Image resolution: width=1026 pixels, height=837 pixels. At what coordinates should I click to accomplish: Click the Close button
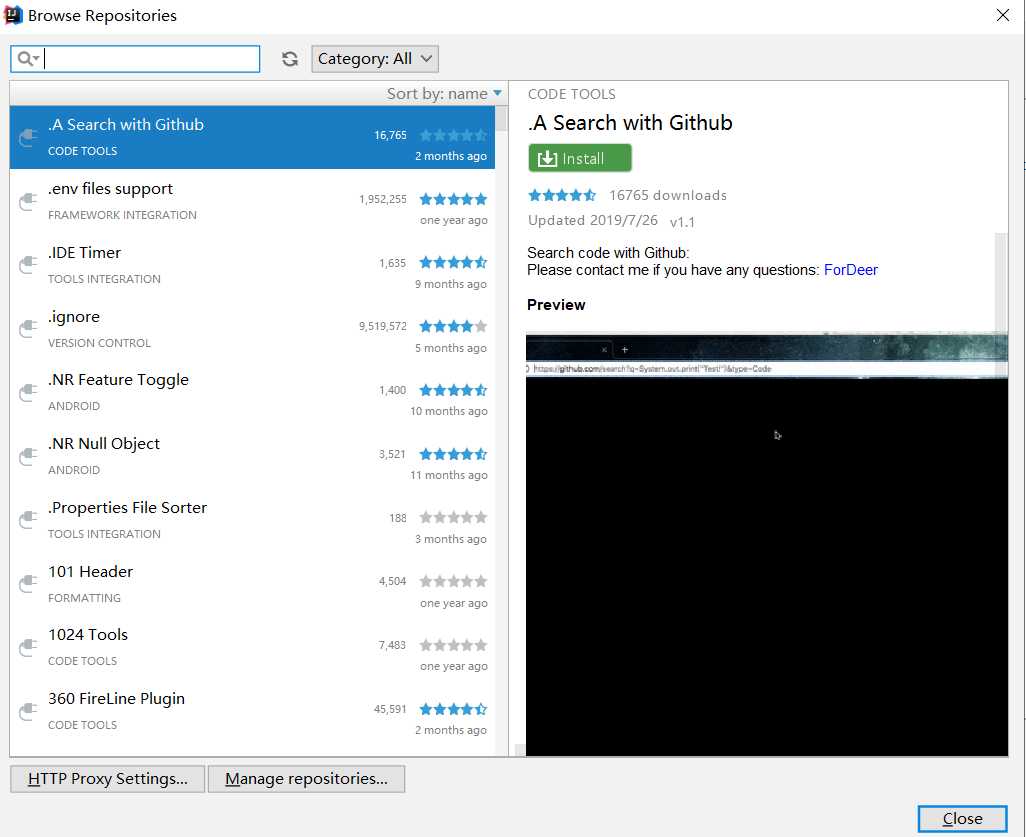click(963, 819)
